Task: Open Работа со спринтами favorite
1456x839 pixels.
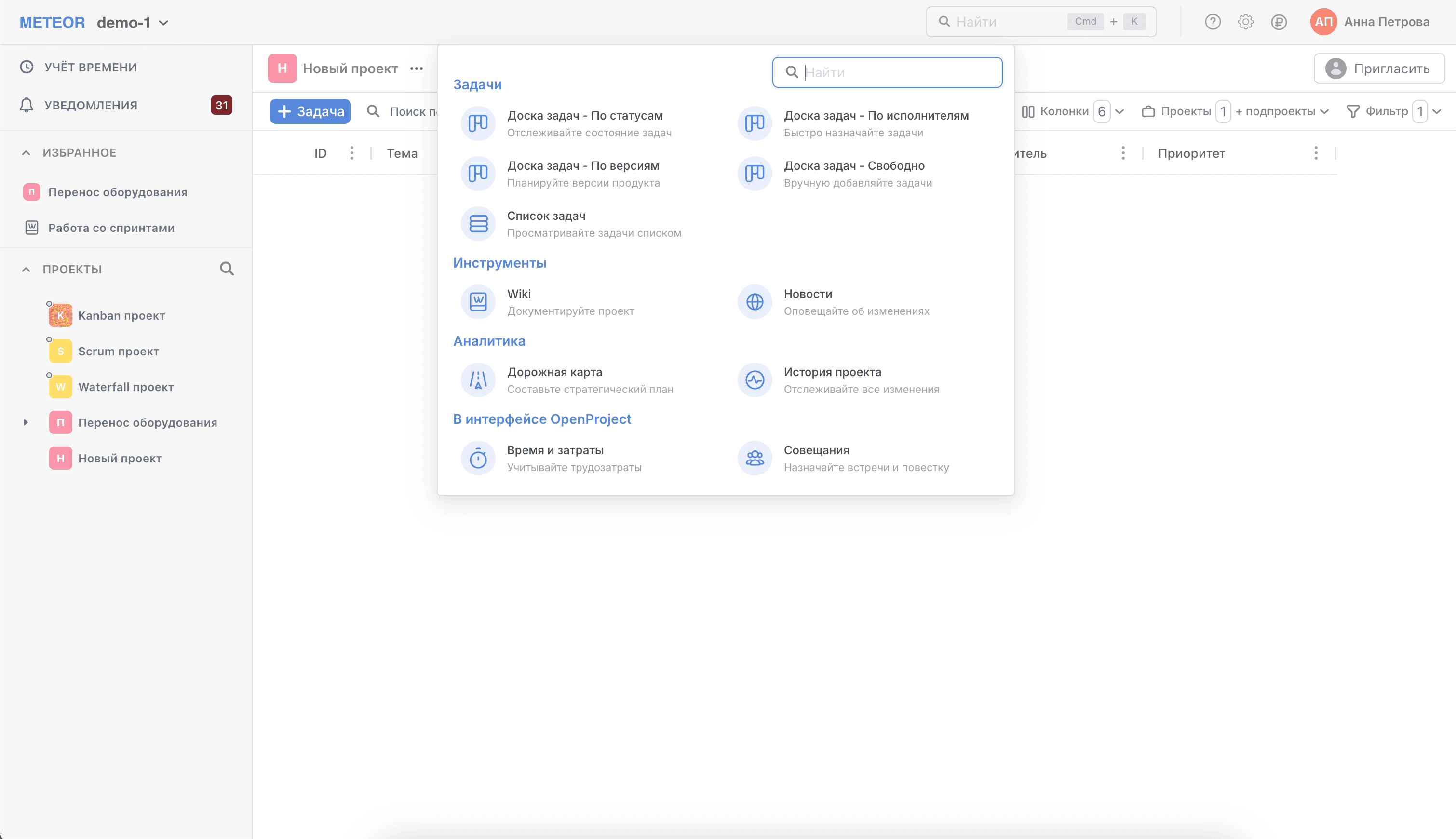Action: pos(111,228)
